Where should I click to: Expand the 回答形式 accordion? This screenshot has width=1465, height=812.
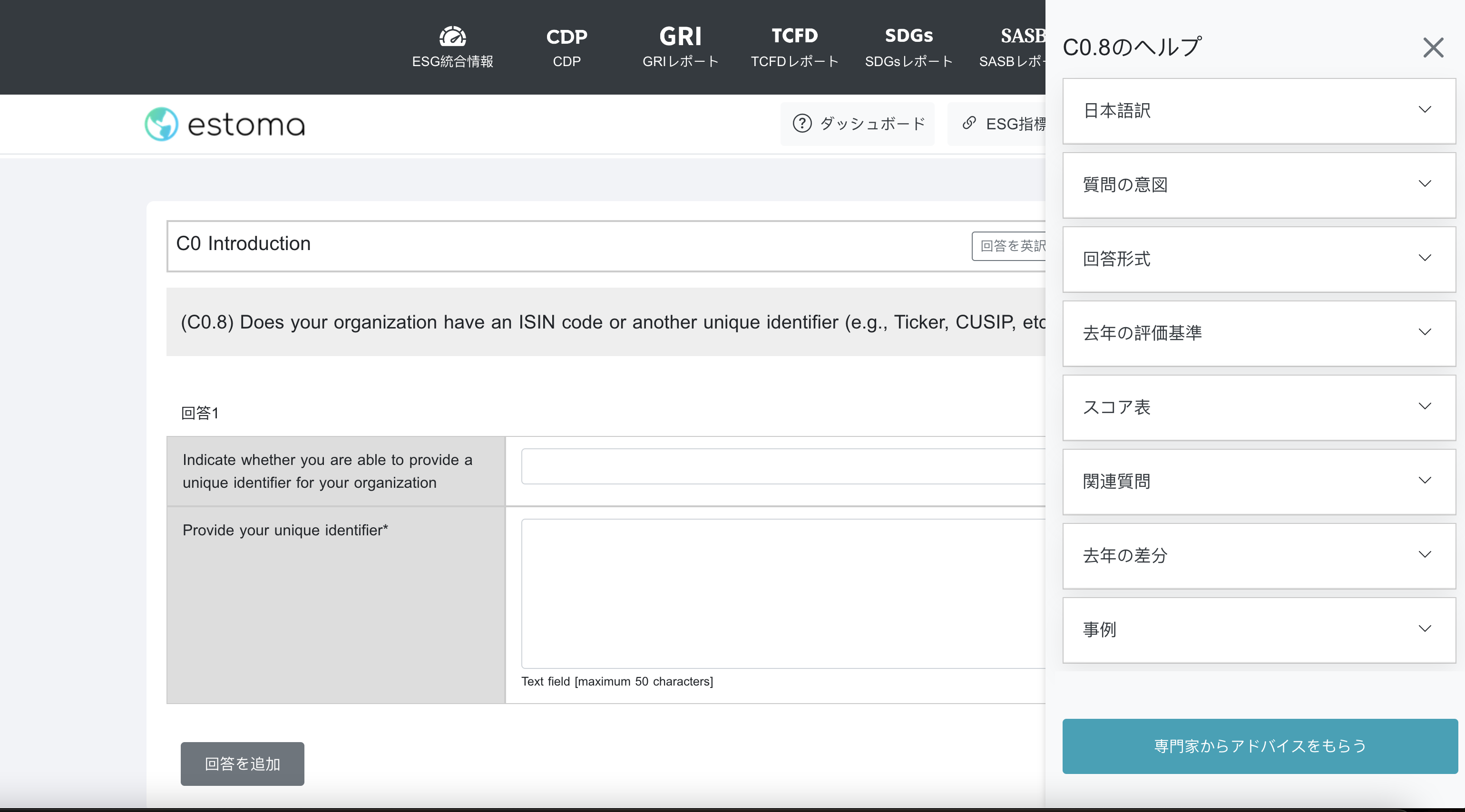click(x=1258, y=259)
